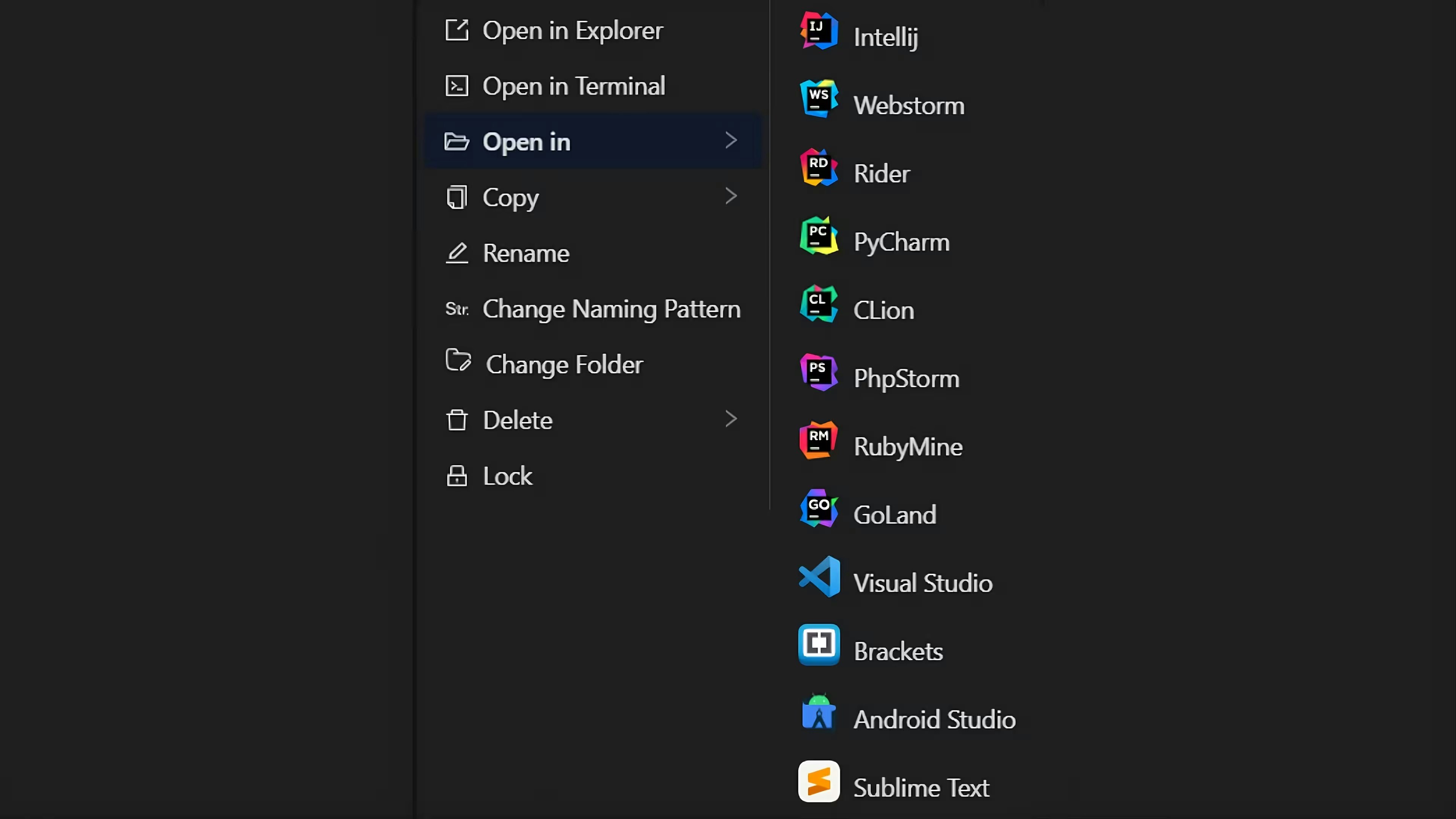Click the copy pages icon

tap(457, 197)
